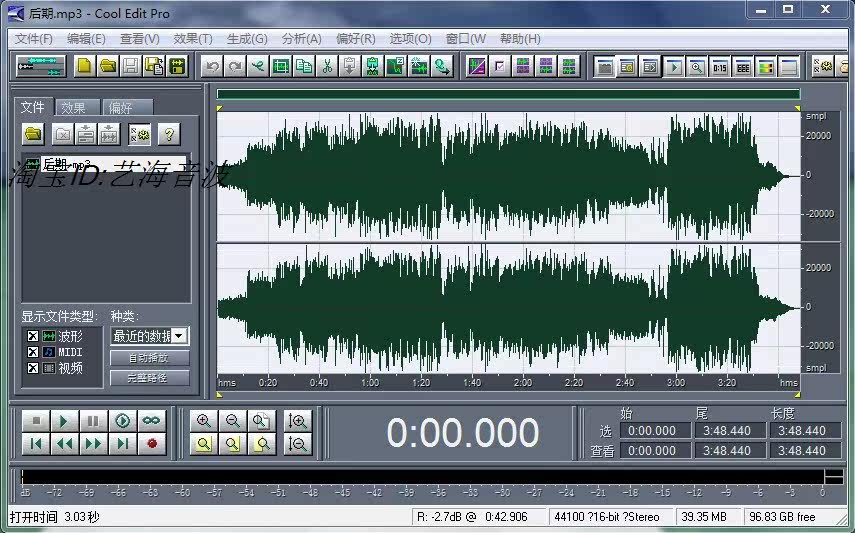The height and width of the screenshot is (533, 855).
Task: Click the 1:00 mark on the timeline ruler
Action: (x=370, y=383)
